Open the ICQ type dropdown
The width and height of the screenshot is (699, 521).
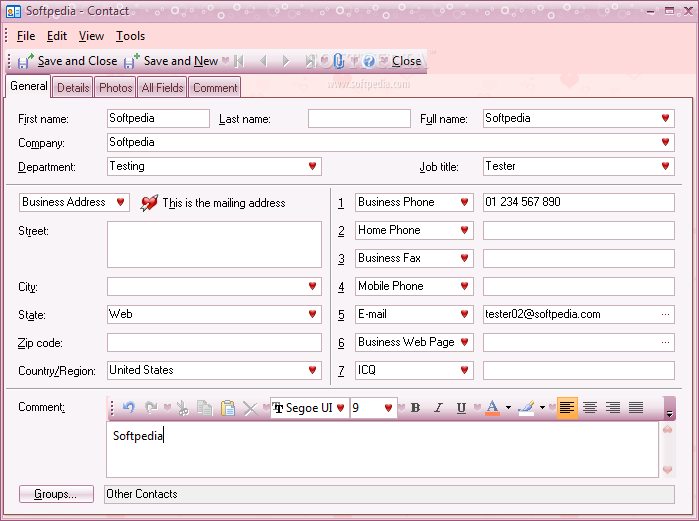pyautogui.click(x=464, y=370)
